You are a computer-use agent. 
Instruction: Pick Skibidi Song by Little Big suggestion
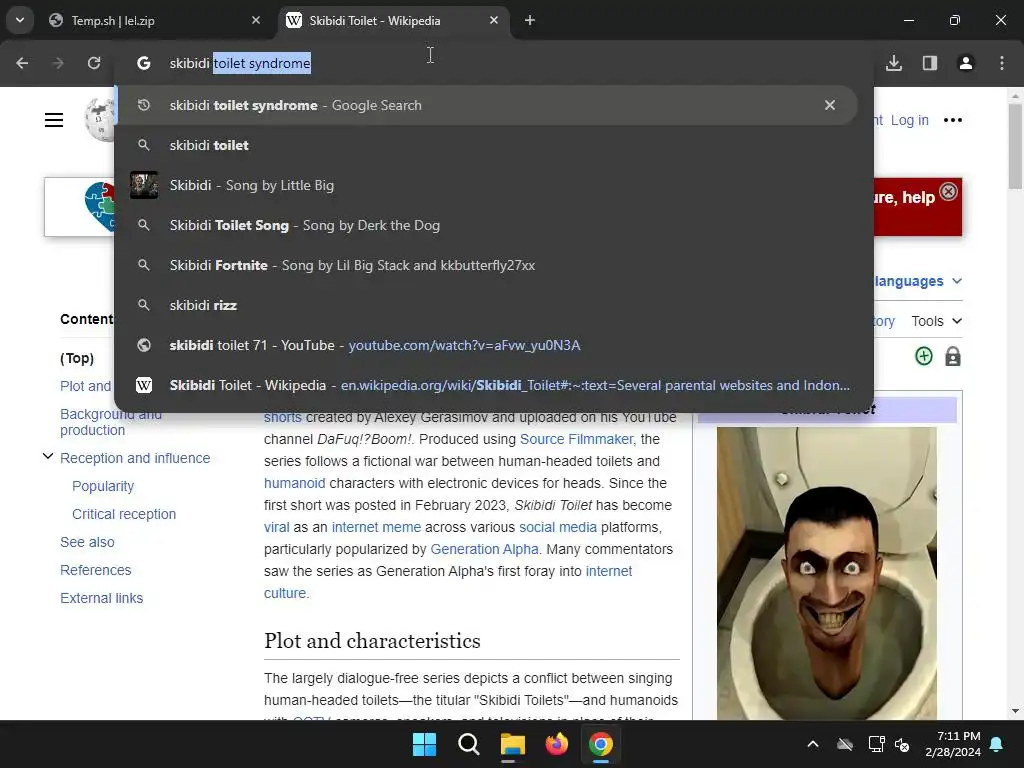click(487, 185)
